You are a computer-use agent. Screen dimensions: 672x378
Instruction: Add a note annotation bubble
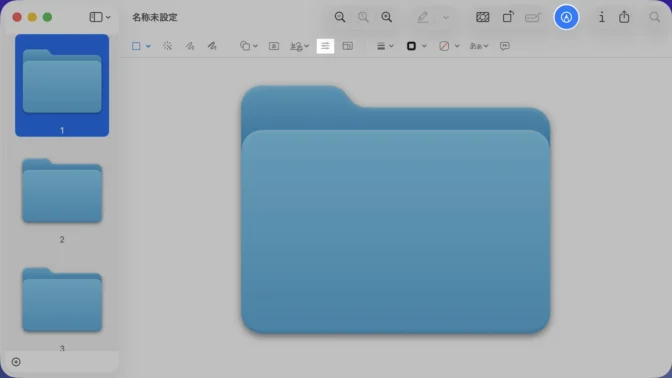click(x=505, y=46)
